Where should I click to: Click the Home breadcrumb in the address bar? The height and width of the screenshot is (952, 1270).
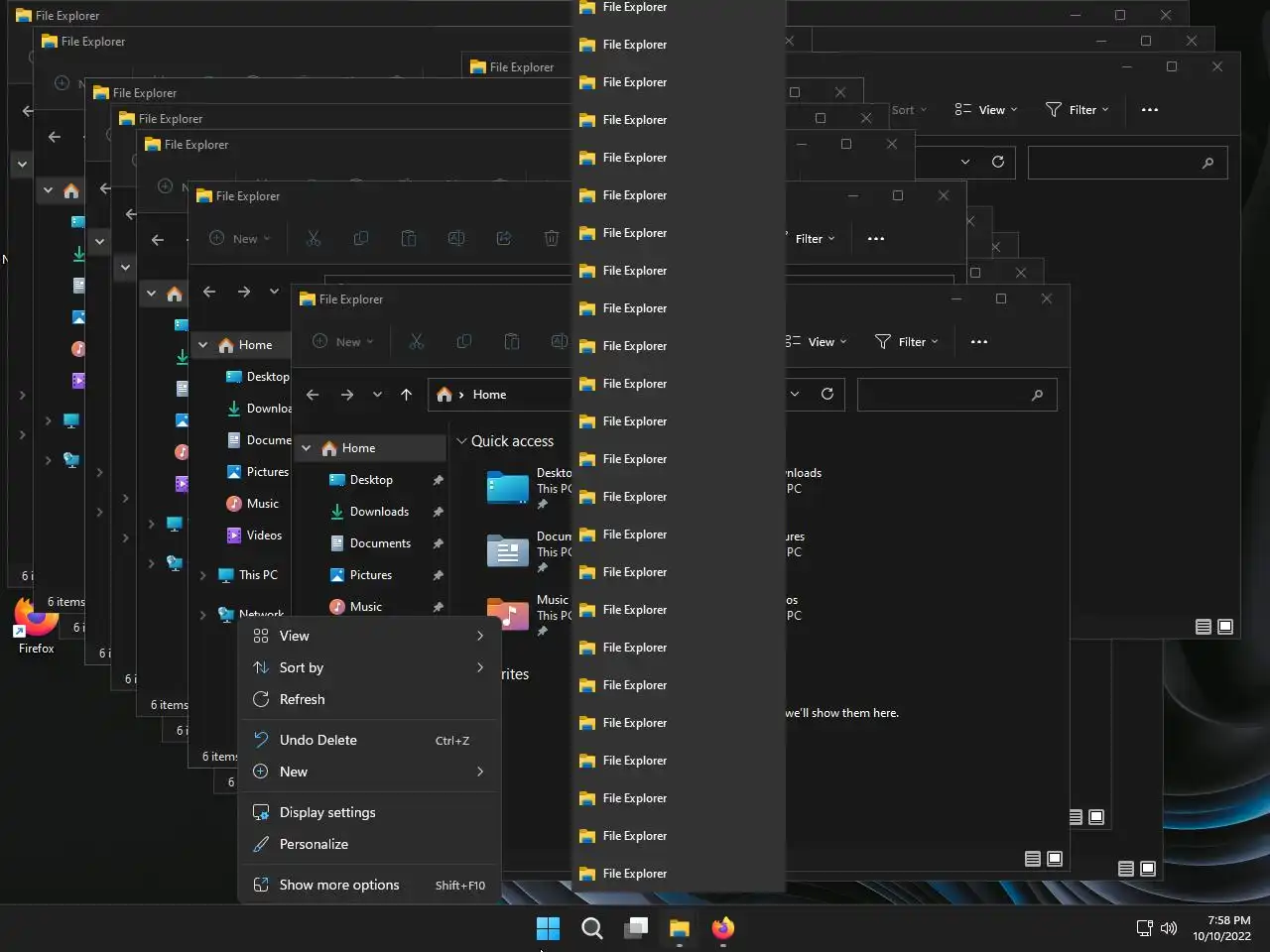pyautogui.click(x=489, y=395)
